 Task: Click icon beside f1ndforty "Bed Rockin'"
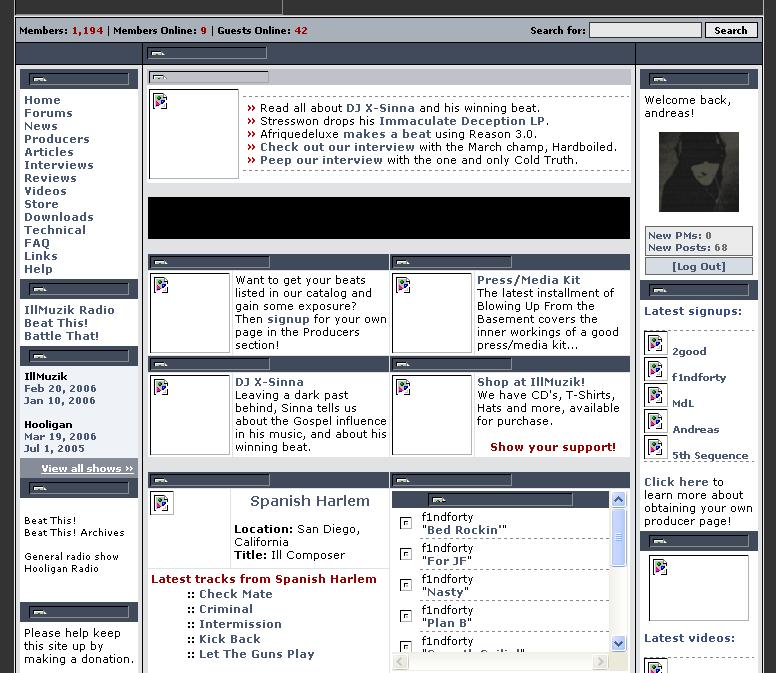tap(406, 523)
